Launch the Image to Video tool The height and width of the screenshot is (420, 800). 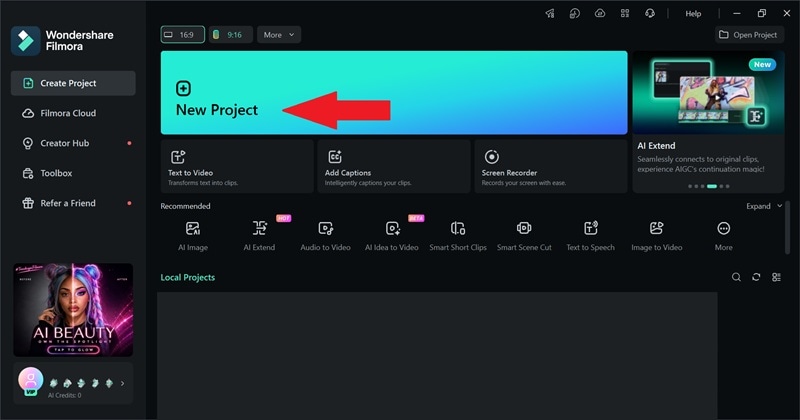pos(657,235)
